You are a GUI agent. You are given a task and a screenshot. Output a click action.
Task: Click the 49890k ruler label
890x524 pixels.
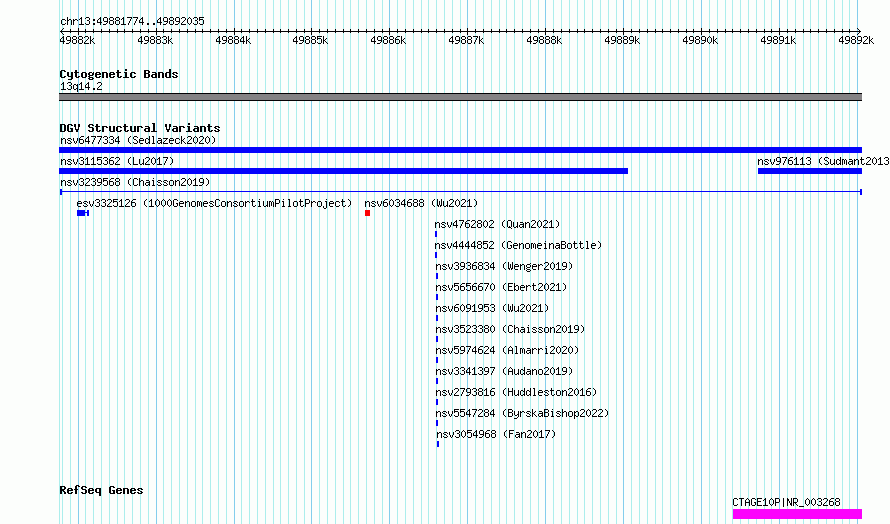(x=700, y=40)
